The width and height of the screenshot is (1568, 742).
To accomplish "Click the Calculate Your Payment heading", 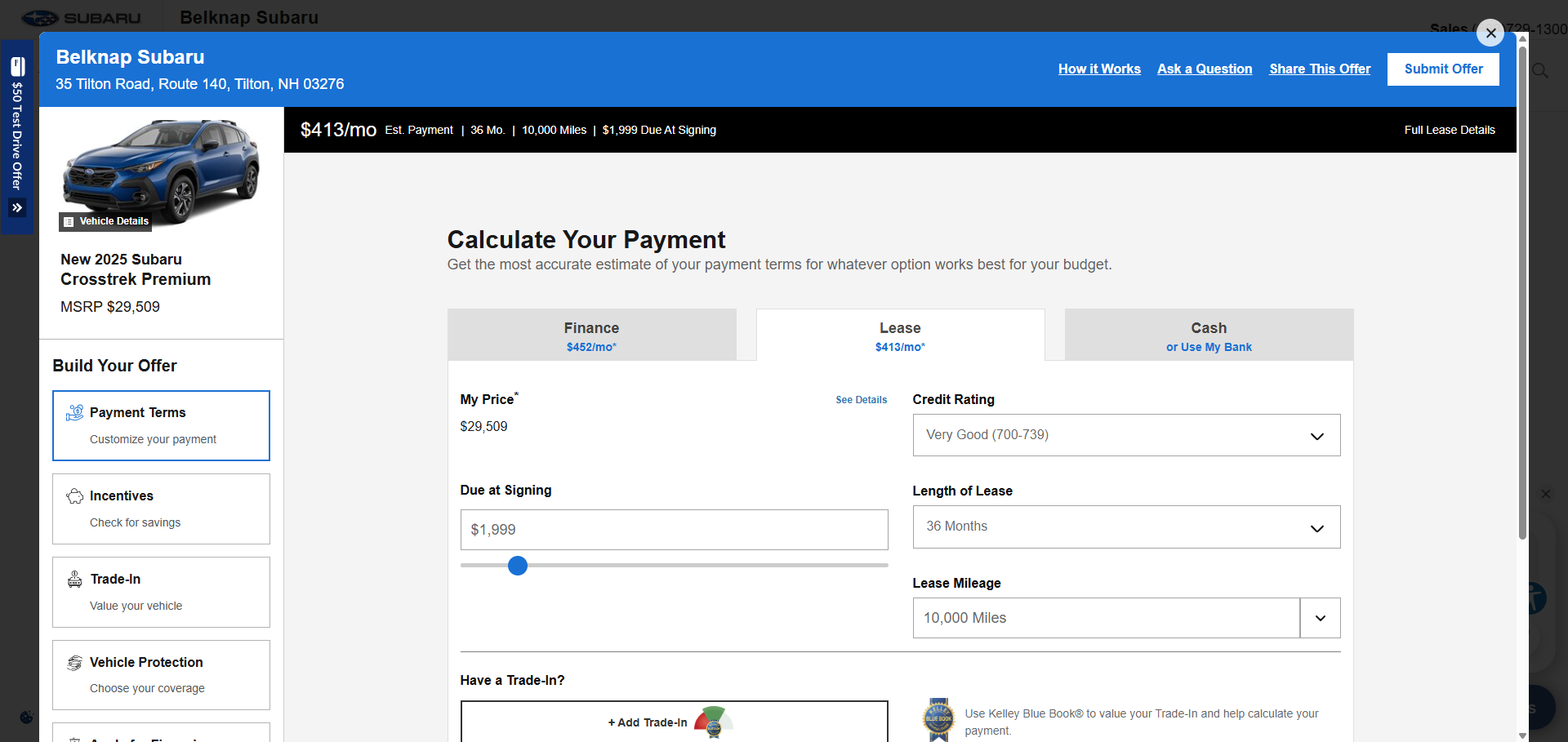I will (x=586, y=240).
